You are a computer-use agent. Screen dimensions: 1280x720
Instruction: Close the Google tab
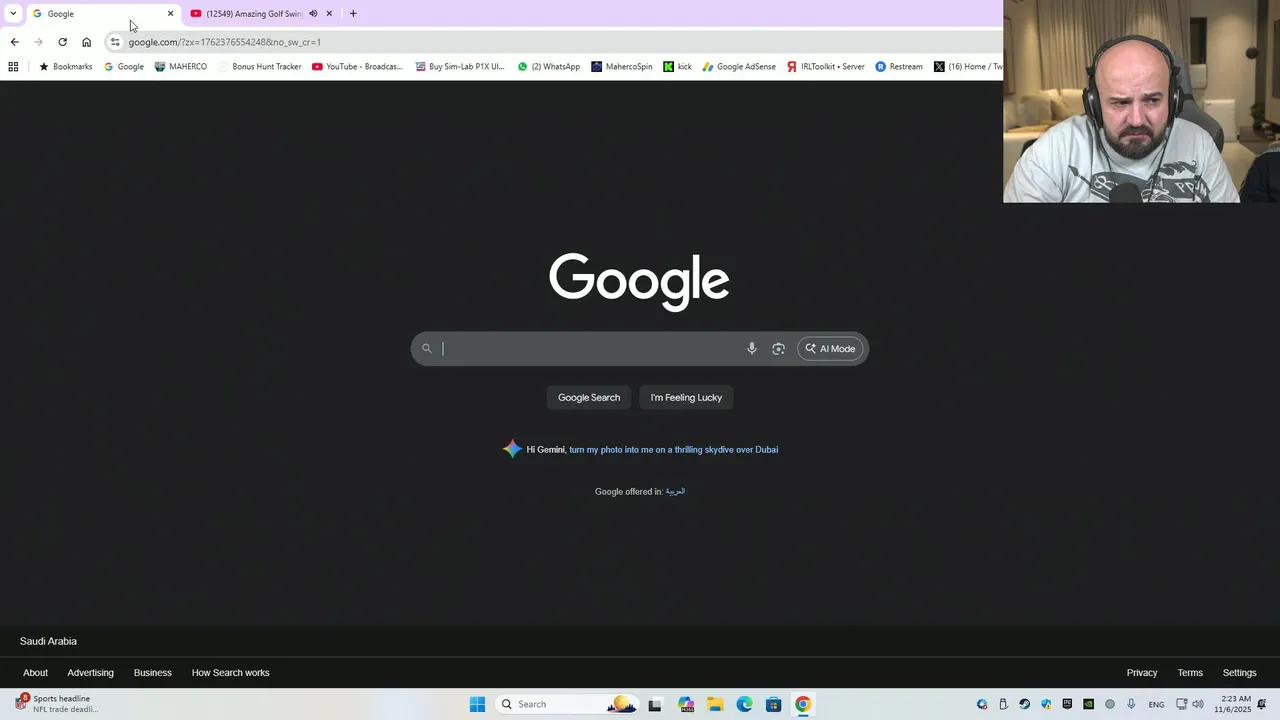tap(170, 14)
